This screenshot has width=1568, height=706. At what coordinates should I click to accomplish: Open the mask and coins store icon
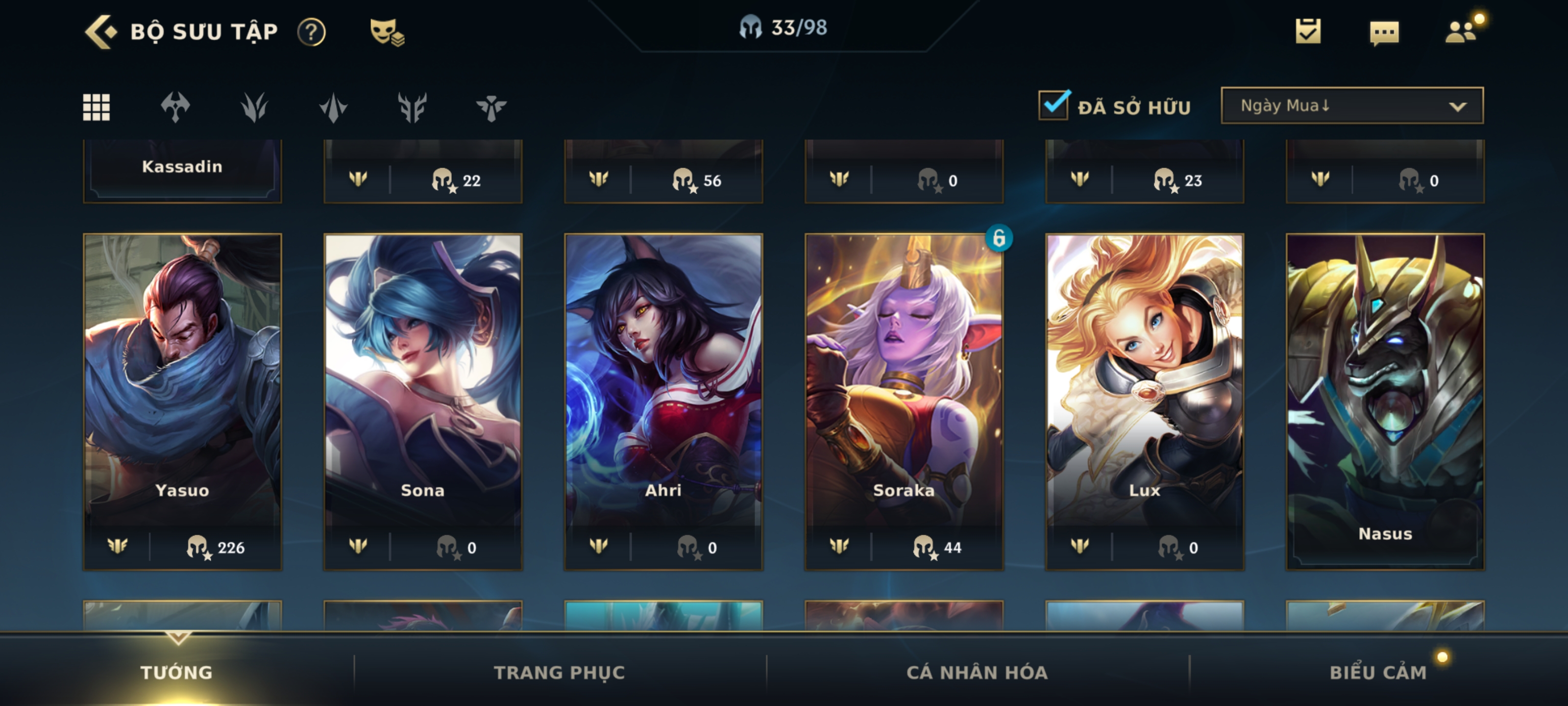387,32
